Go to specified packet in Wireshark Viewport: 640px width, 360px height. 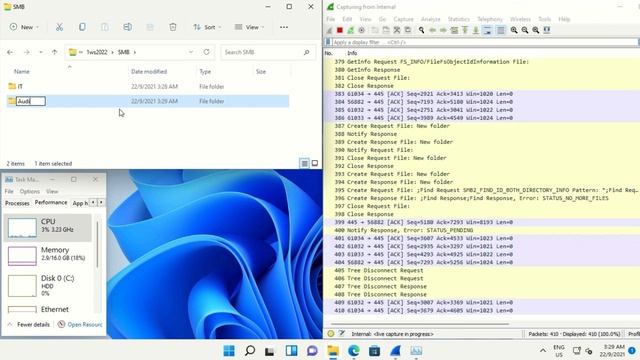(454, 30)
